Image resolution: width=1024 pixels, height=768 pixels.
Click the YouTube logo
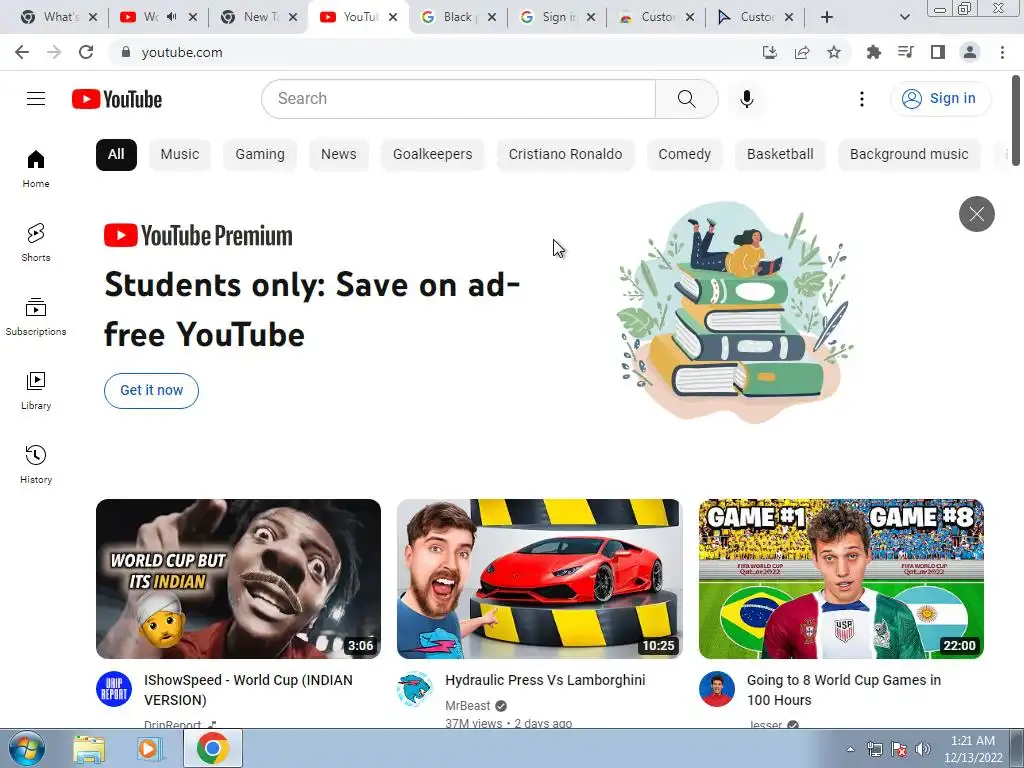coord(117,99)
